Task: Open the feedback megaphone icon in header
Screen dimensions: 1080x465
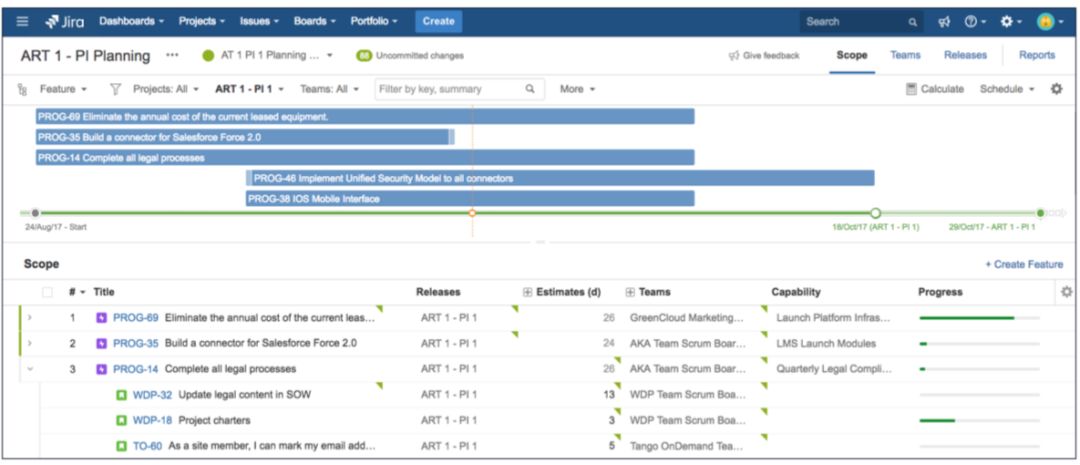Action: [x=944, y=22]
